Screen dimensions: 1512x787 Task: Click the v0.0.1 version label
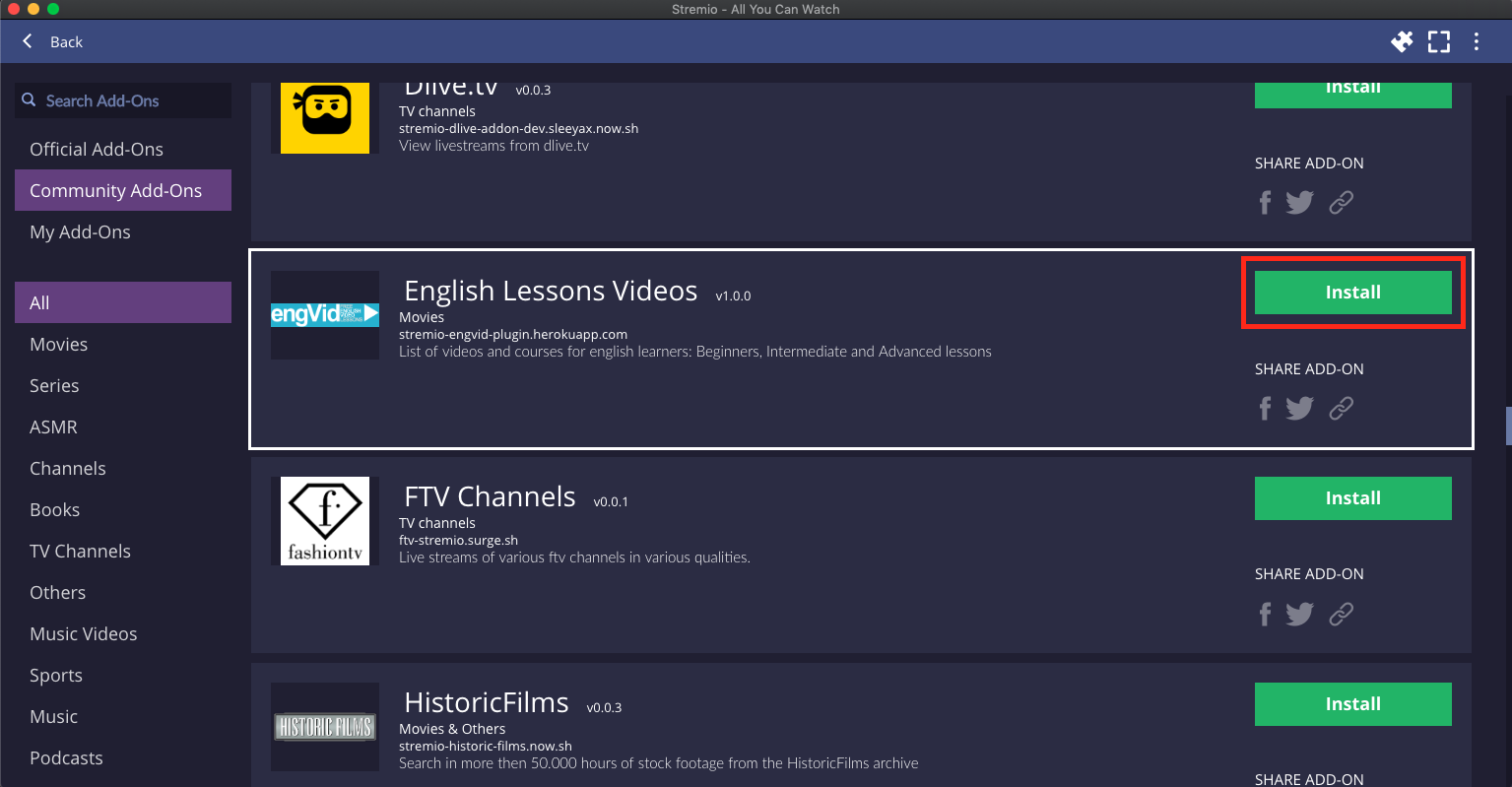click(611, 501)
